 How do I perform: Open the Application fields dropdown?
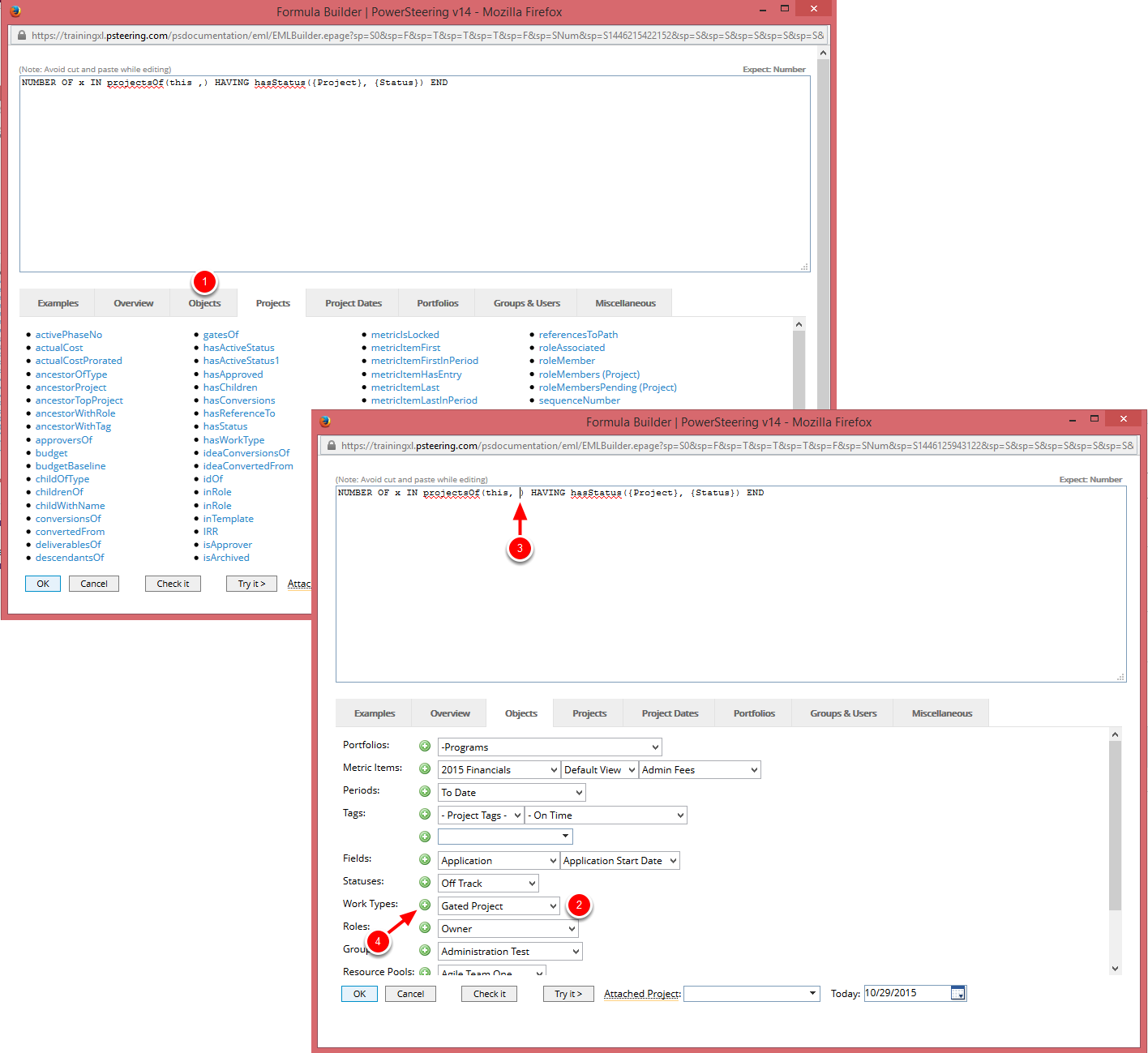(499, 860)
